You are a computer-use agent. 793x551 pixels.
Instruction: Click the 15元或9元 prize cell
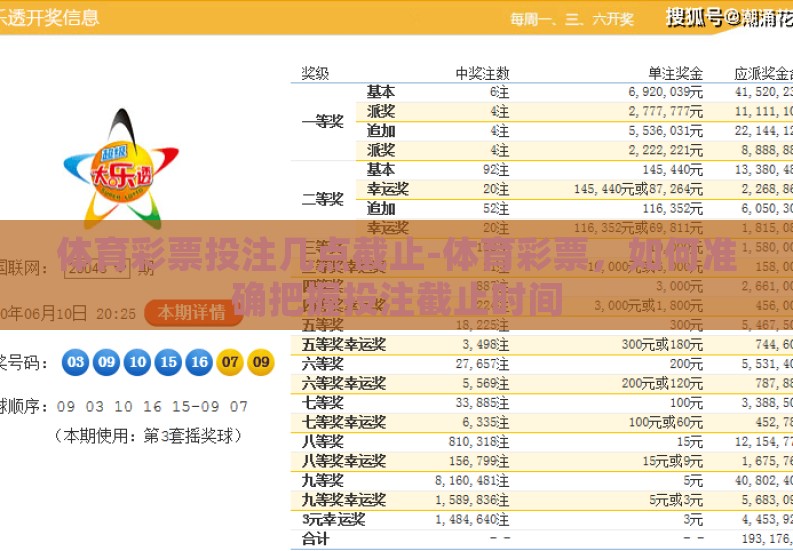[673, 461]
